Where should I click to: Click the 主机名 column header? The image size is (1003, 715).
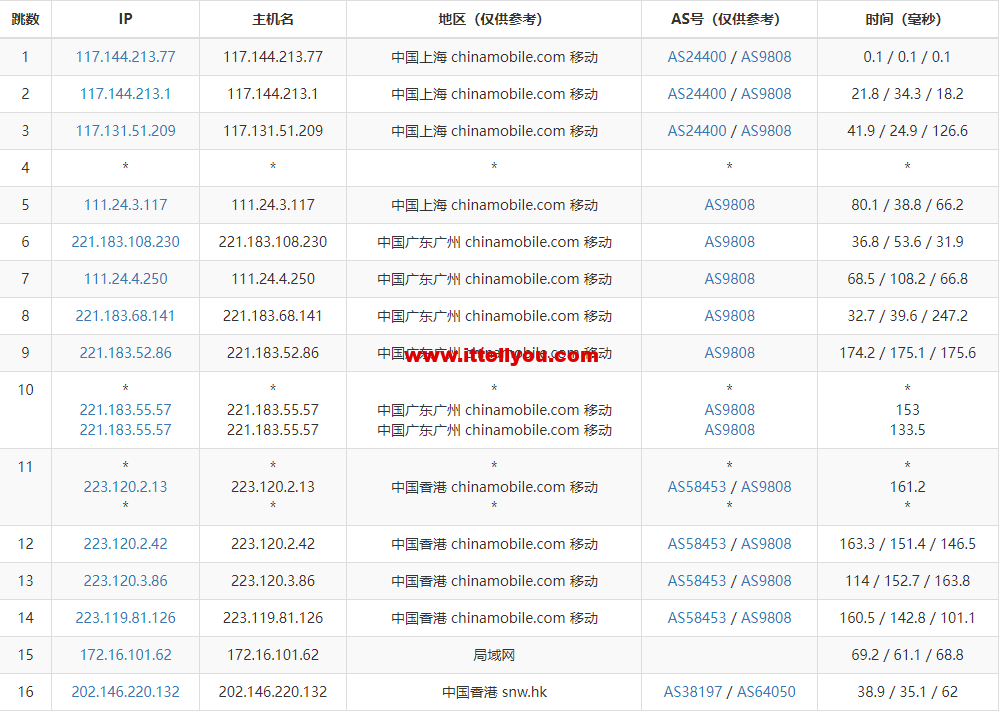point(273,19)
